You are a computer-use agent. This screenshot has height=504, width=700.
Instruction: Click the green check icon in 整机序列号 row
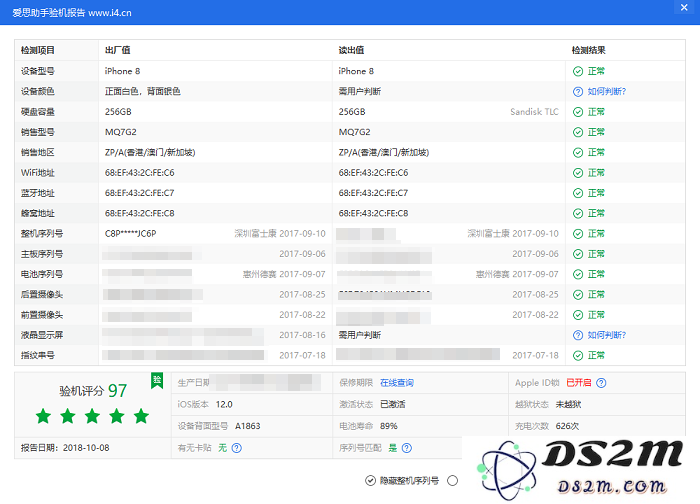578,234
